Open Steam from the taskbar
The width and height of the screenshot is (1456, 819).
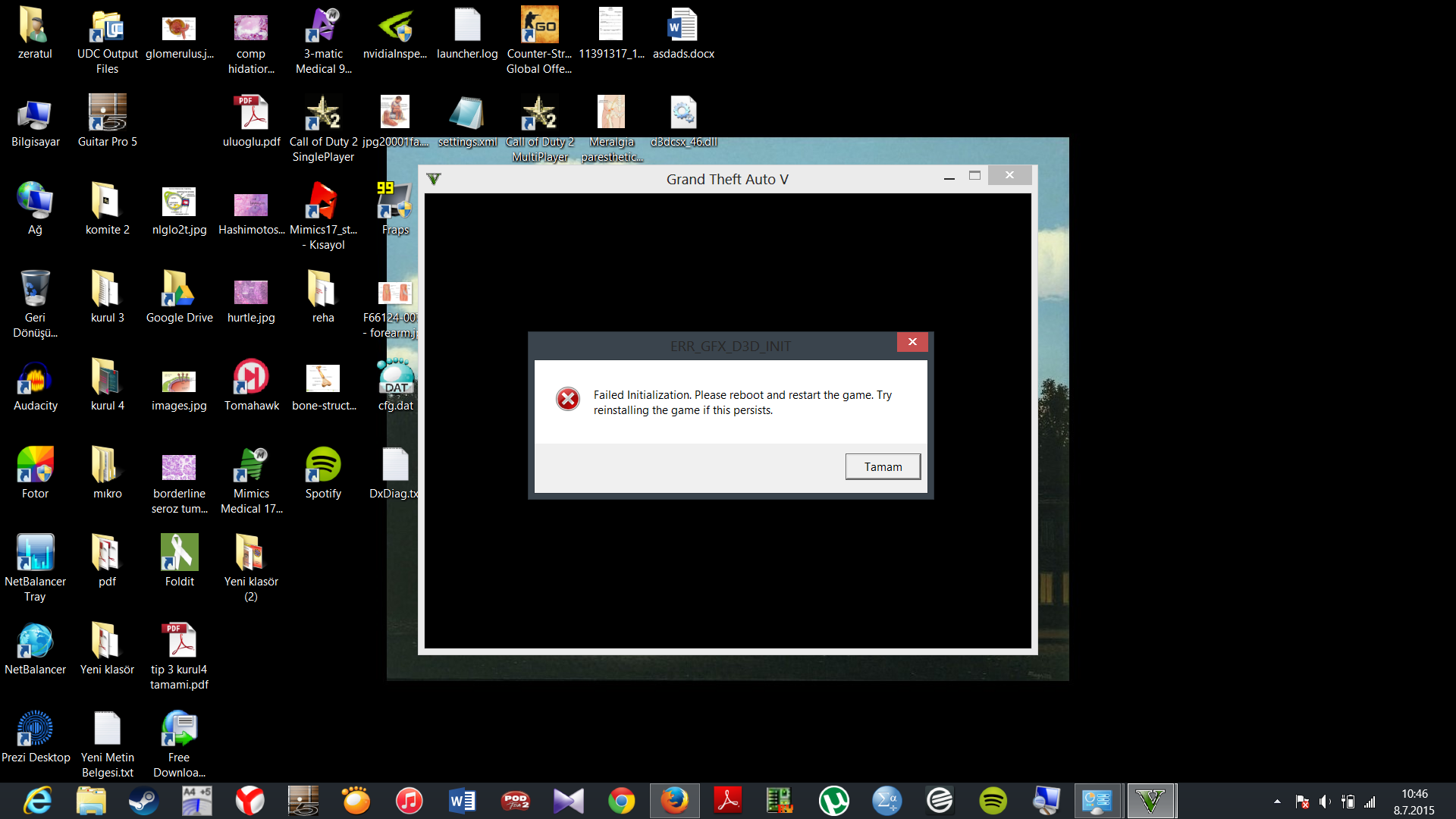(143, 801)
